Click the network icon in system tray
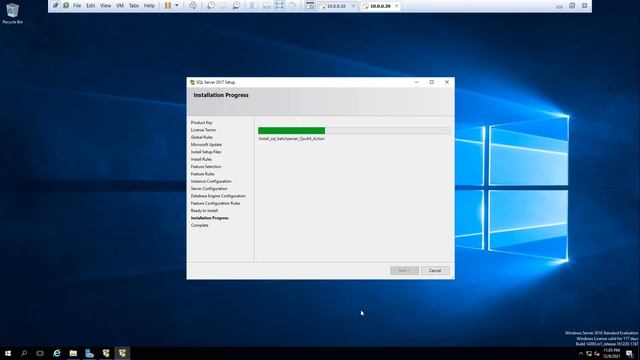 click(x=589, y=353)
